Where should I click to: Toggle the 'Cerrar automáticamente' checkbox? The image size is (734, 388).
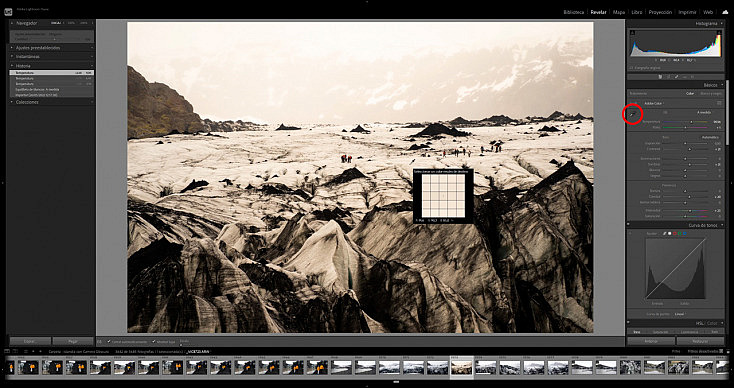[109, 341]
